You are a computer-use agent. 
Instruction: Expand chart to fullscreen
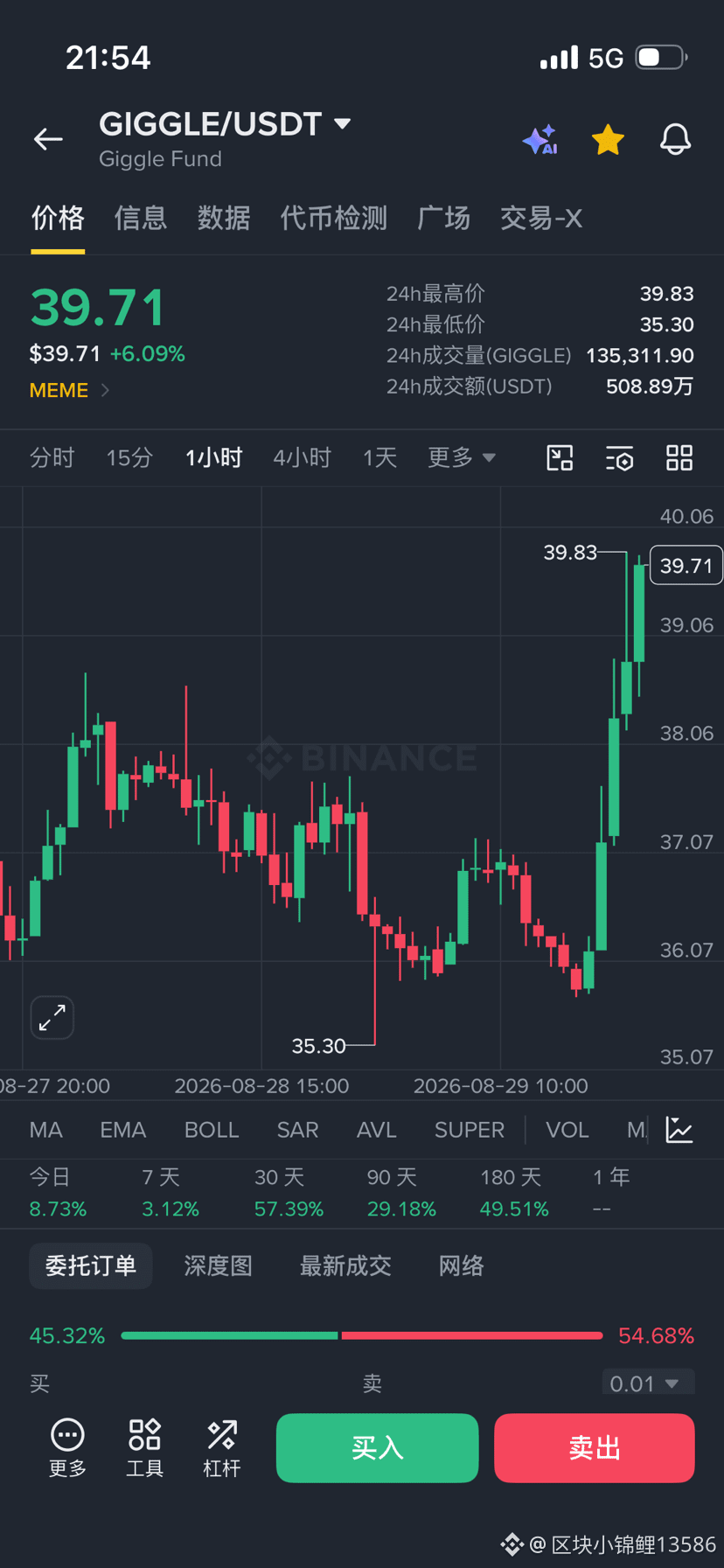tap(52, 1017)
